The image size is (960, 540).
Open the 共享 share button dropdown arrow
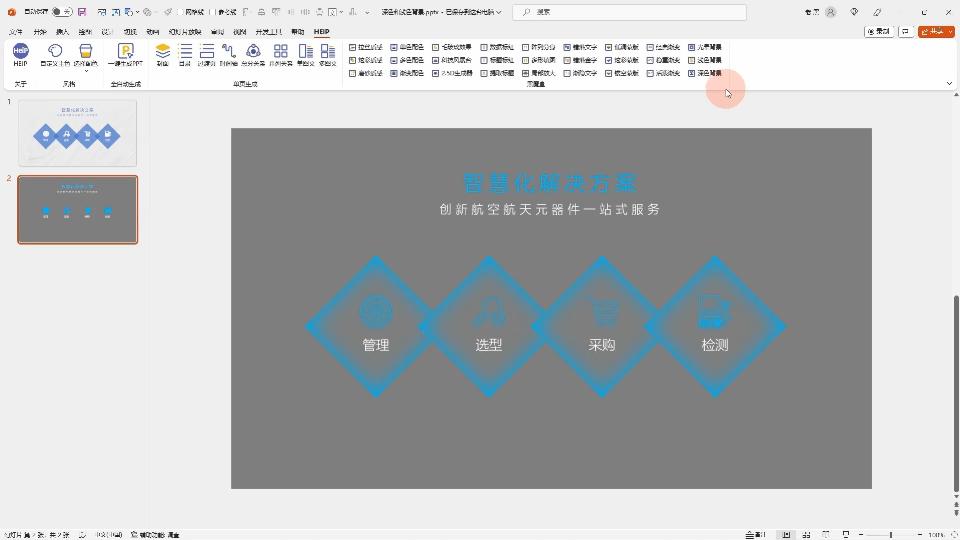coord(950,32)
